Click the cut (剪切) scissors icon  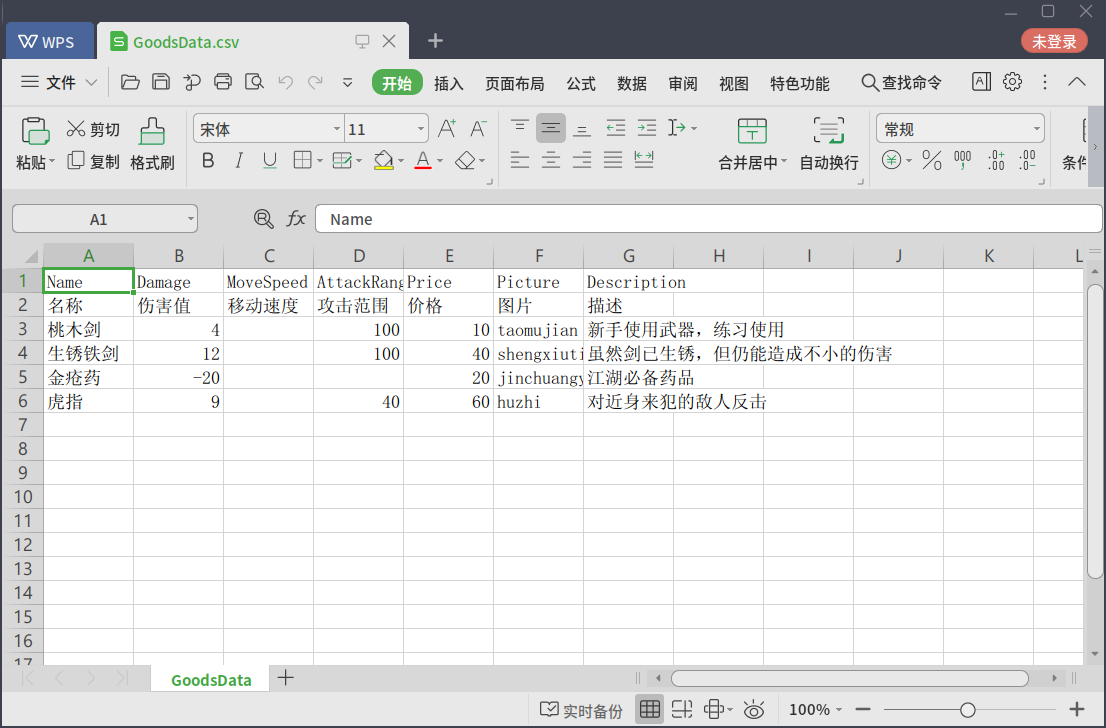78,128
